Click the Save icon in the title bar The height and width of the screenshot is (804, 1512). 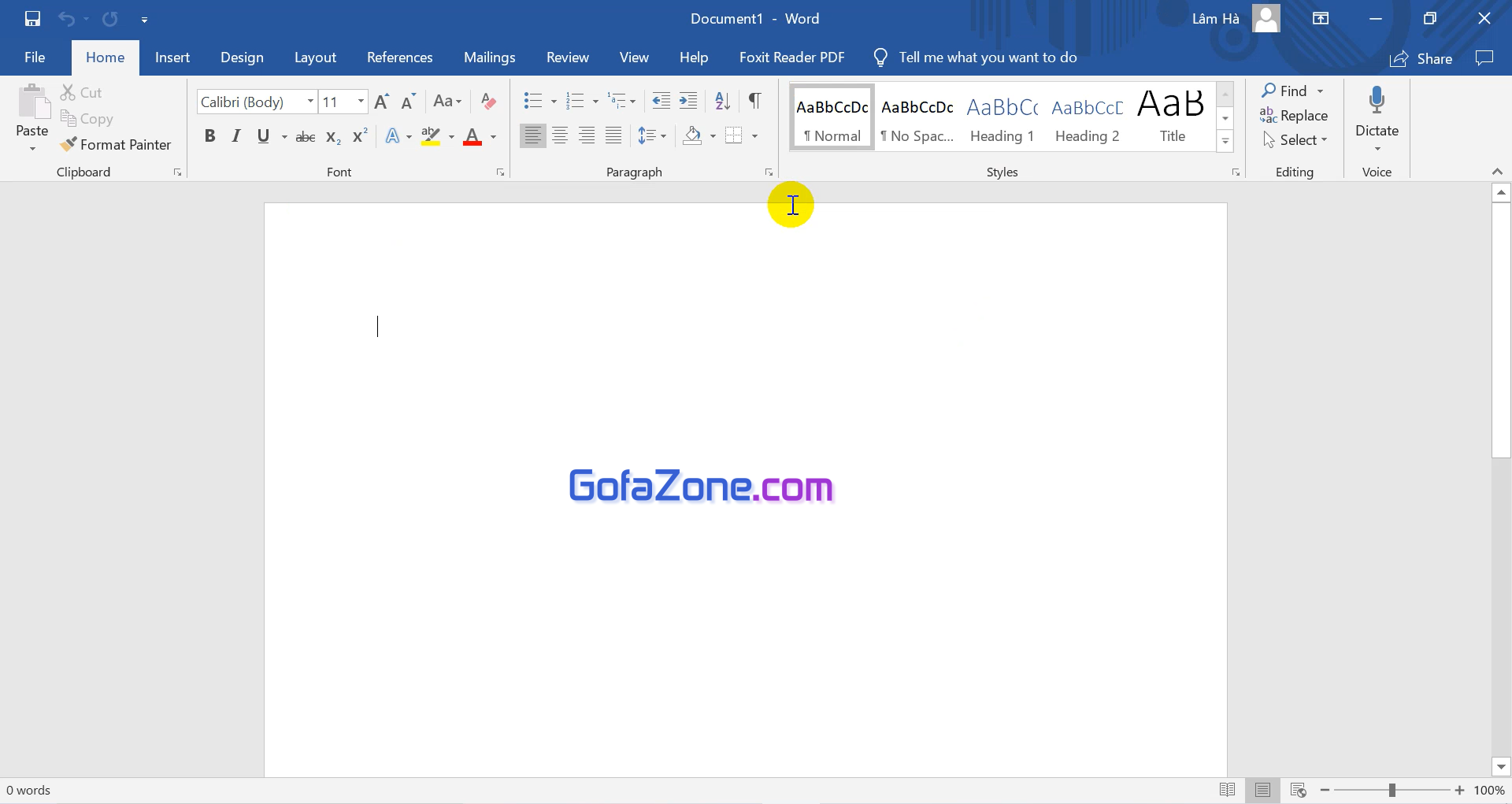coord(32,19)
